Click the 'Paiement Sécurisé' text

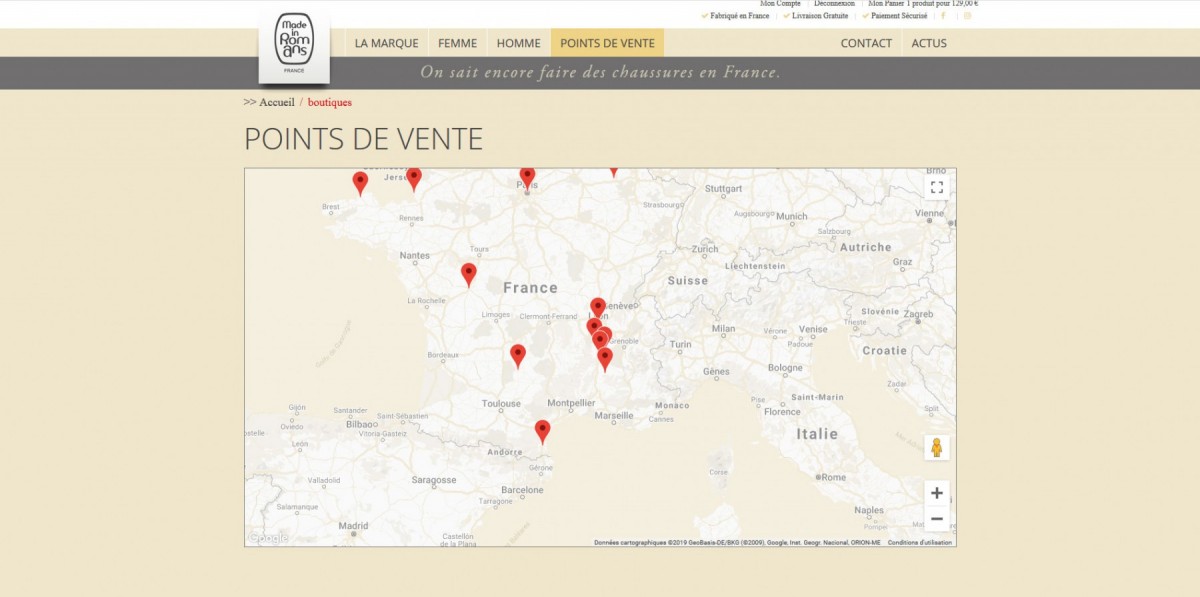click(898, 16)
